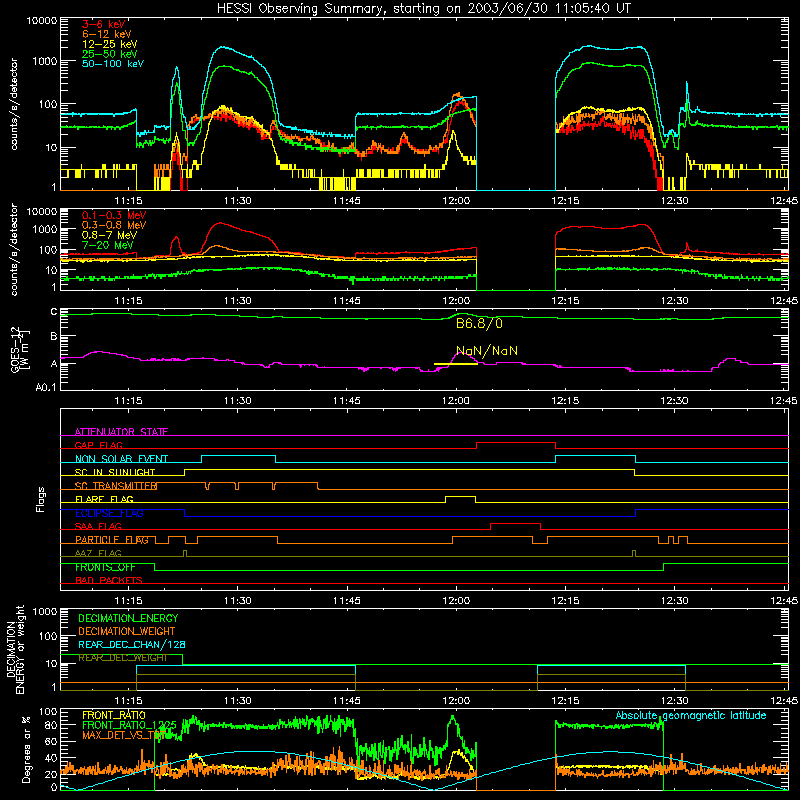Viewport: 800px width, 800px height.
Task: Click the 12-25 keV legend entry
Action: pyautogui.click(x=110, y=44)
